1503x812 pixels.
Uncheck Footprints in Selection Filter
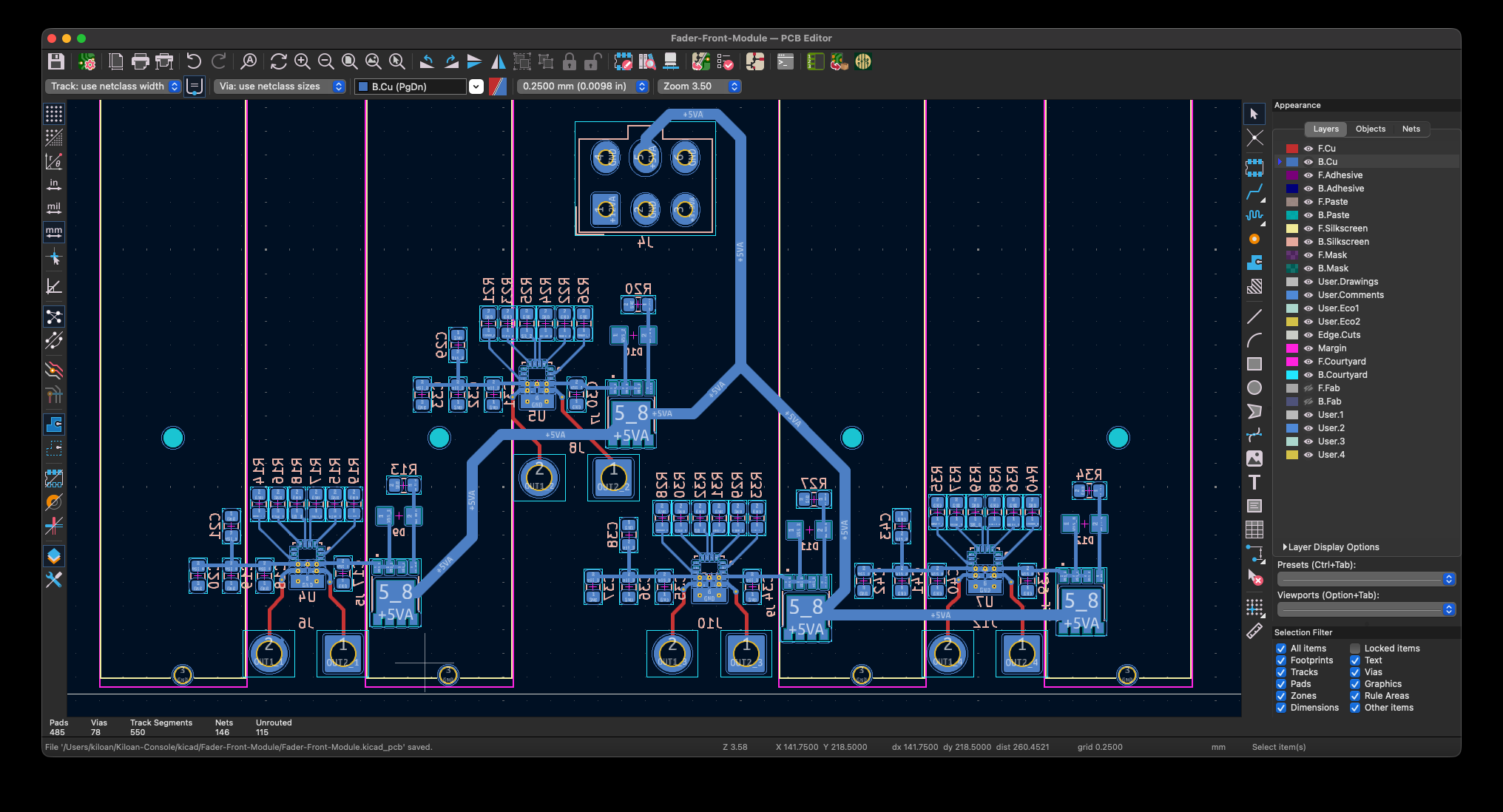[x=1281, y=660]
